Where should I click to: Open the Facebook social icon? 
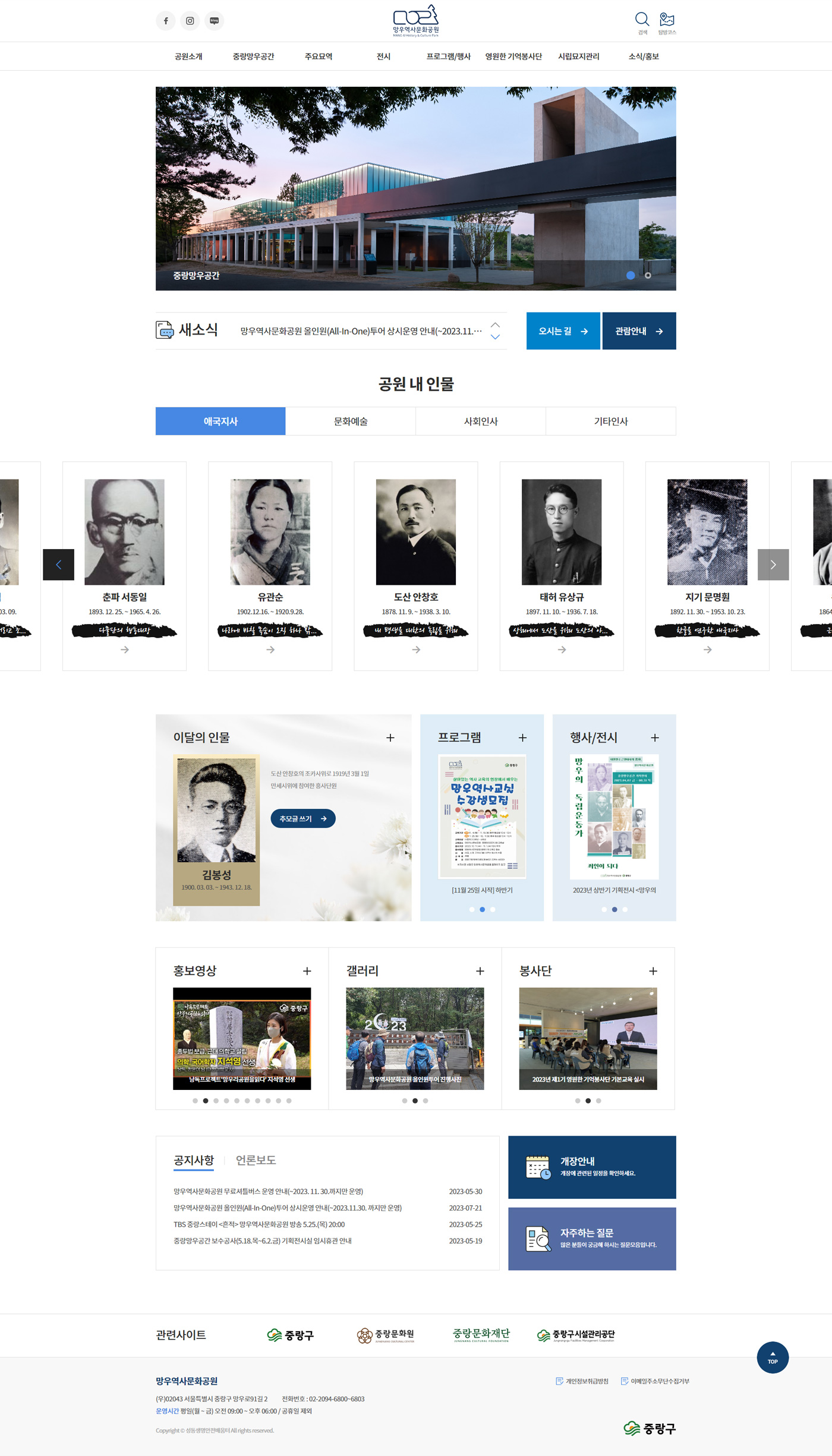pyautogui.click(x=166, y=21)
